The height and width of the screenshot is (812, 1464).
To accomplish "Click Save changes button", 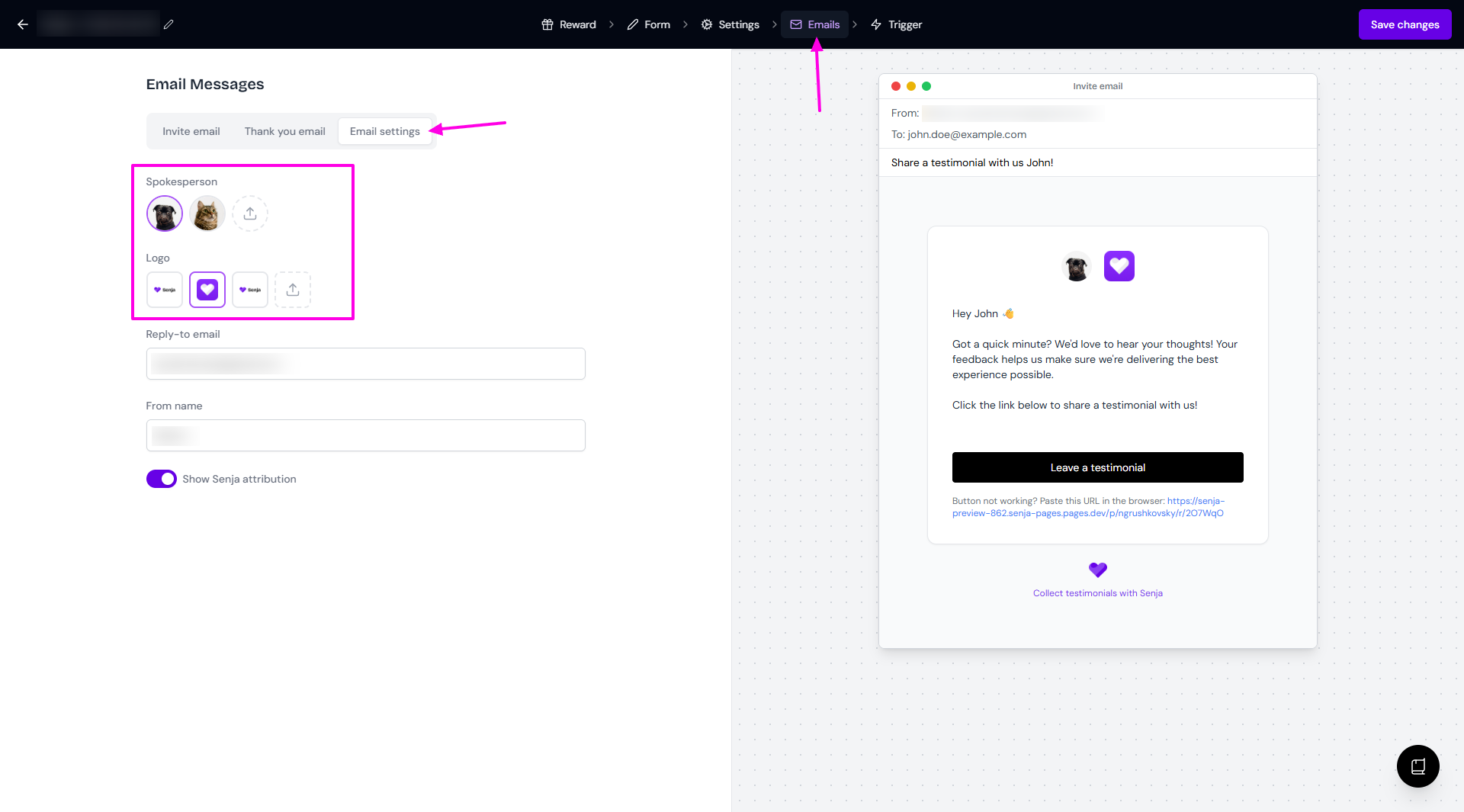I will pyautogui.click(x=1405, y=24).
